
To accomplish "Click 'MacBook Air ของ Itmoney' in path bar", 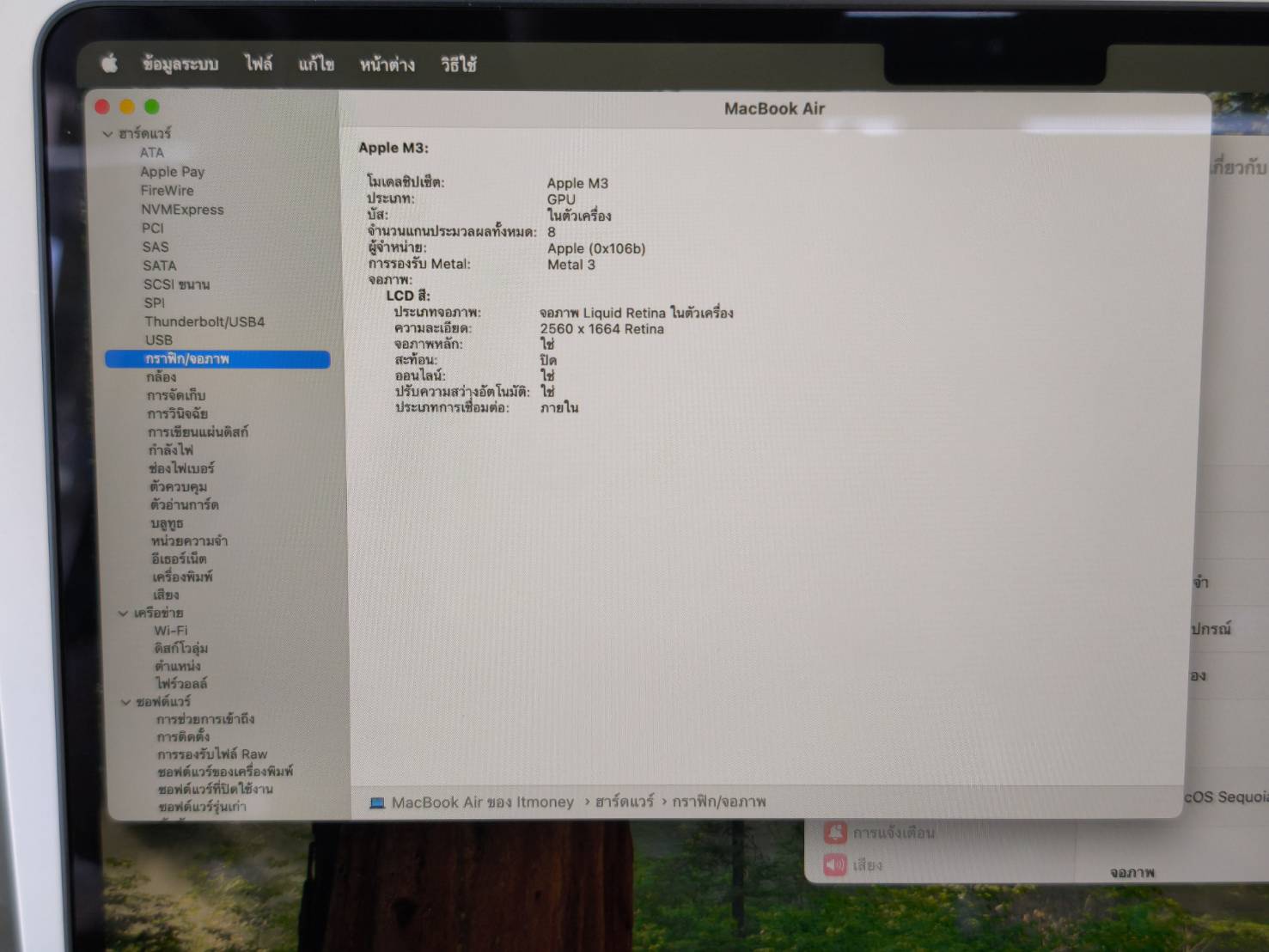I will [x=482, y=802].
